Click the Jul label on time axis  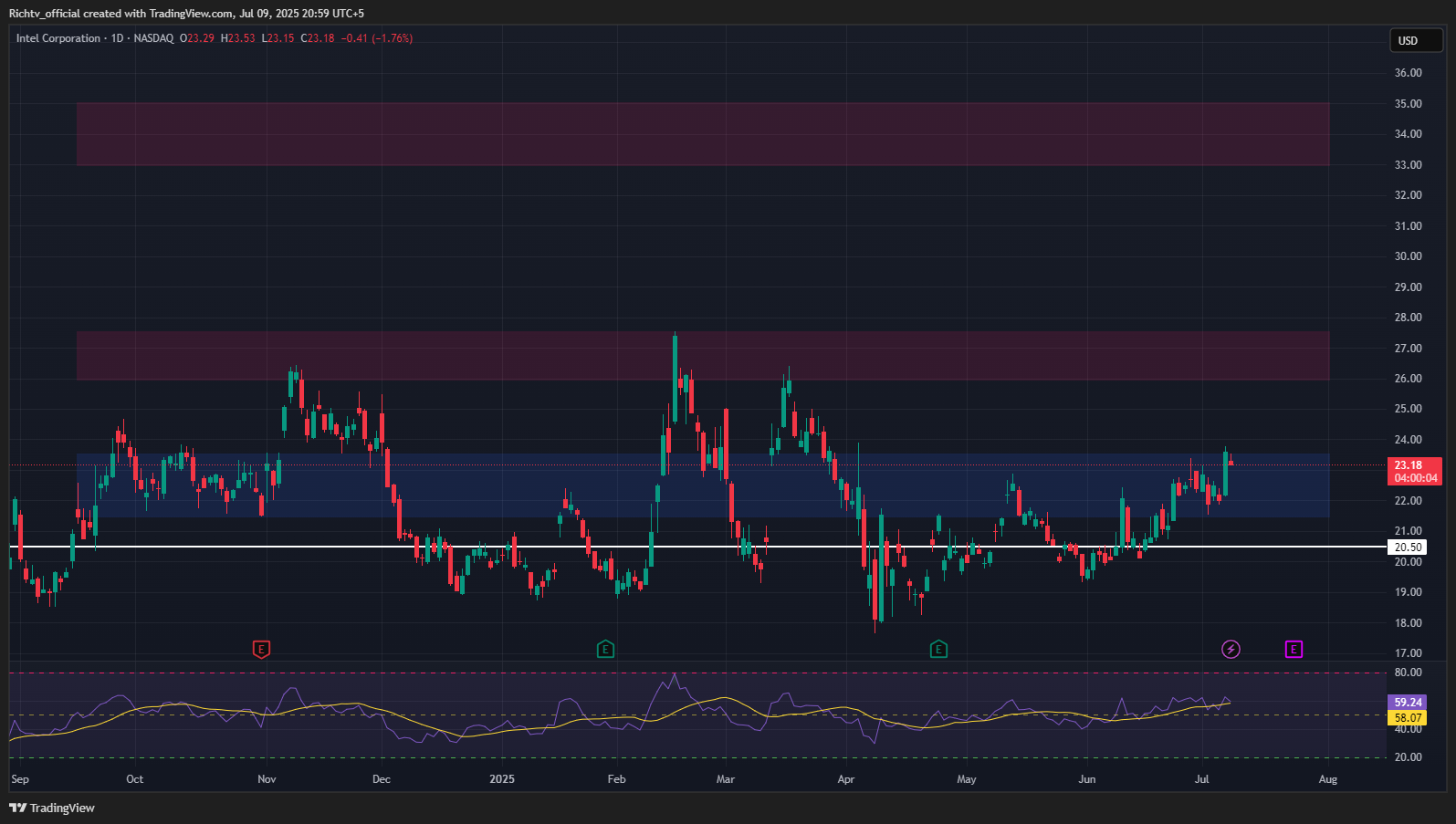[1202, 779]
